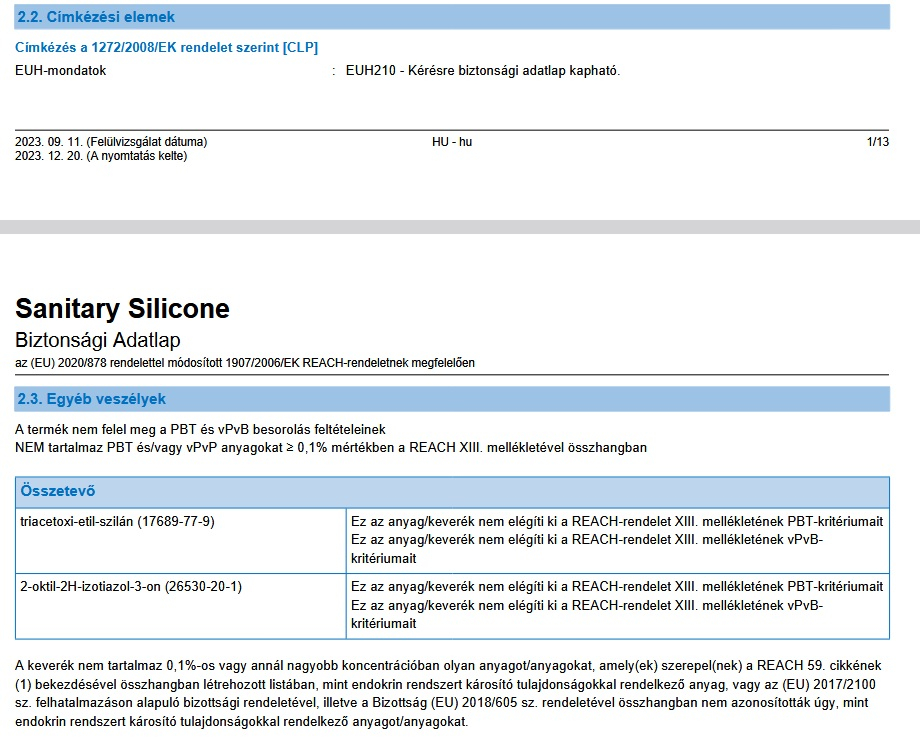The image size is (920, 745).
Task: Click the '2.3. Egyéb veszélyek' section header
Action: pos(92,399)
